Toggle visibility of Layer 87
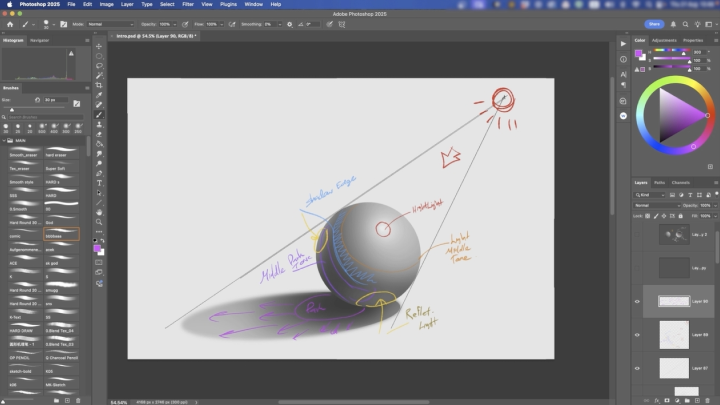720x405 pixels. 638,368
